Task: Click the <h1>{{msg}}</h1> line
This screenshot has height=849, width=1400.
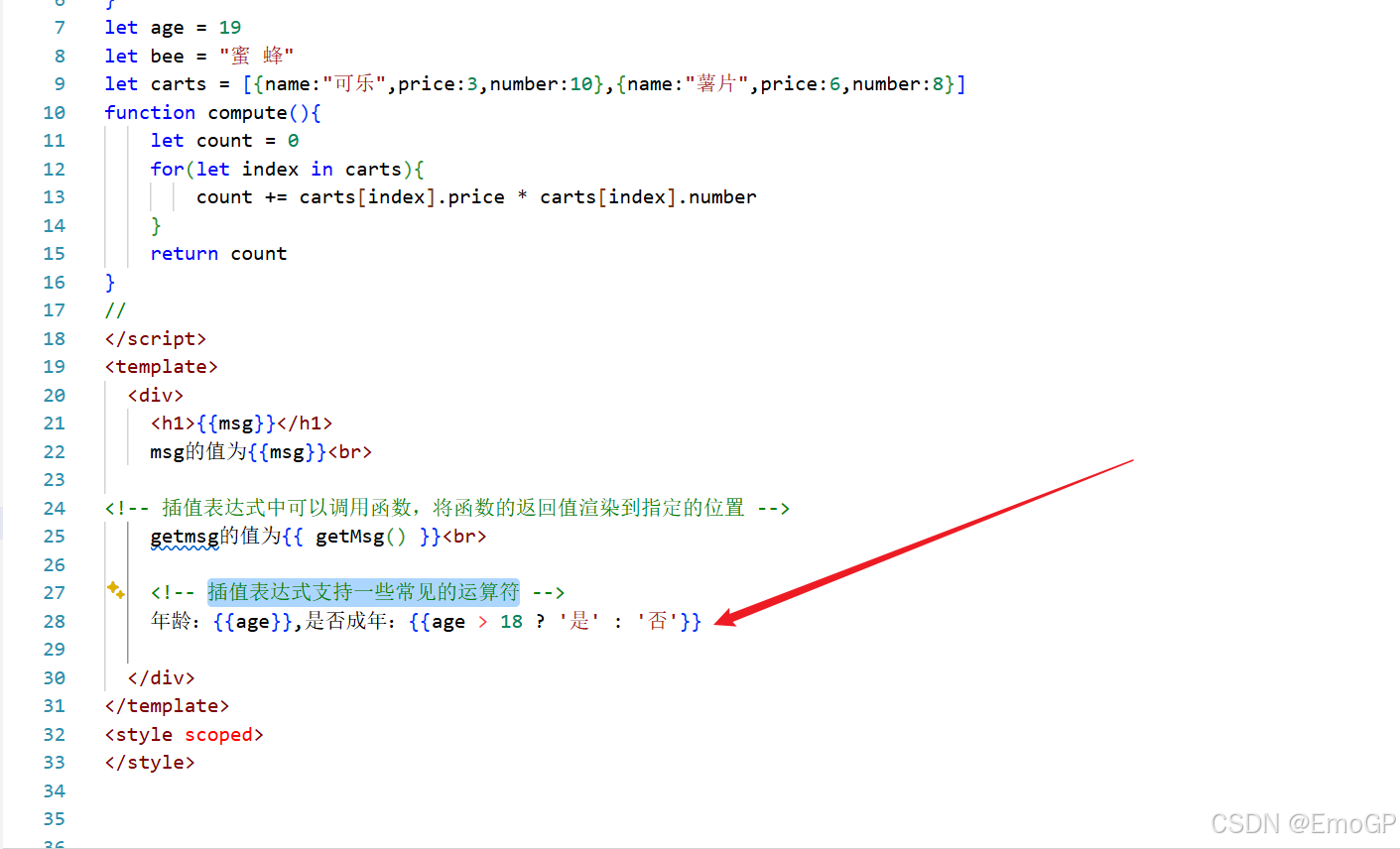Action: pos(241,424)
